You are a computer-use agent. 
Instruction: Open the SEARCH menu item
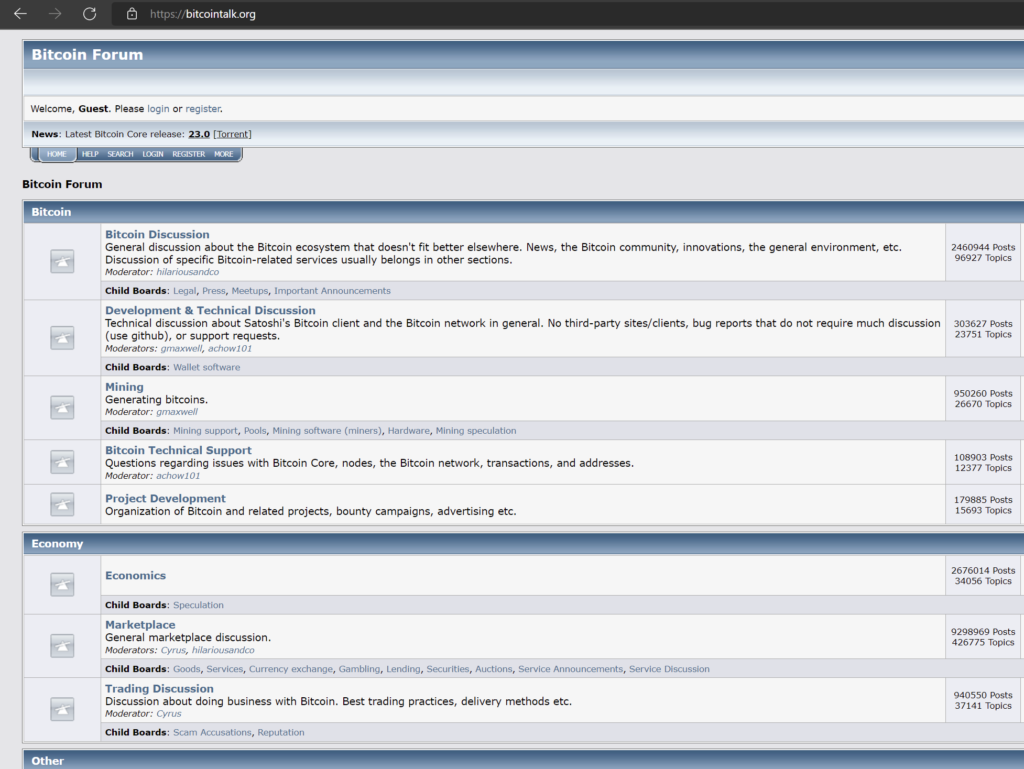pyautogui.click(x=120, y=154)
